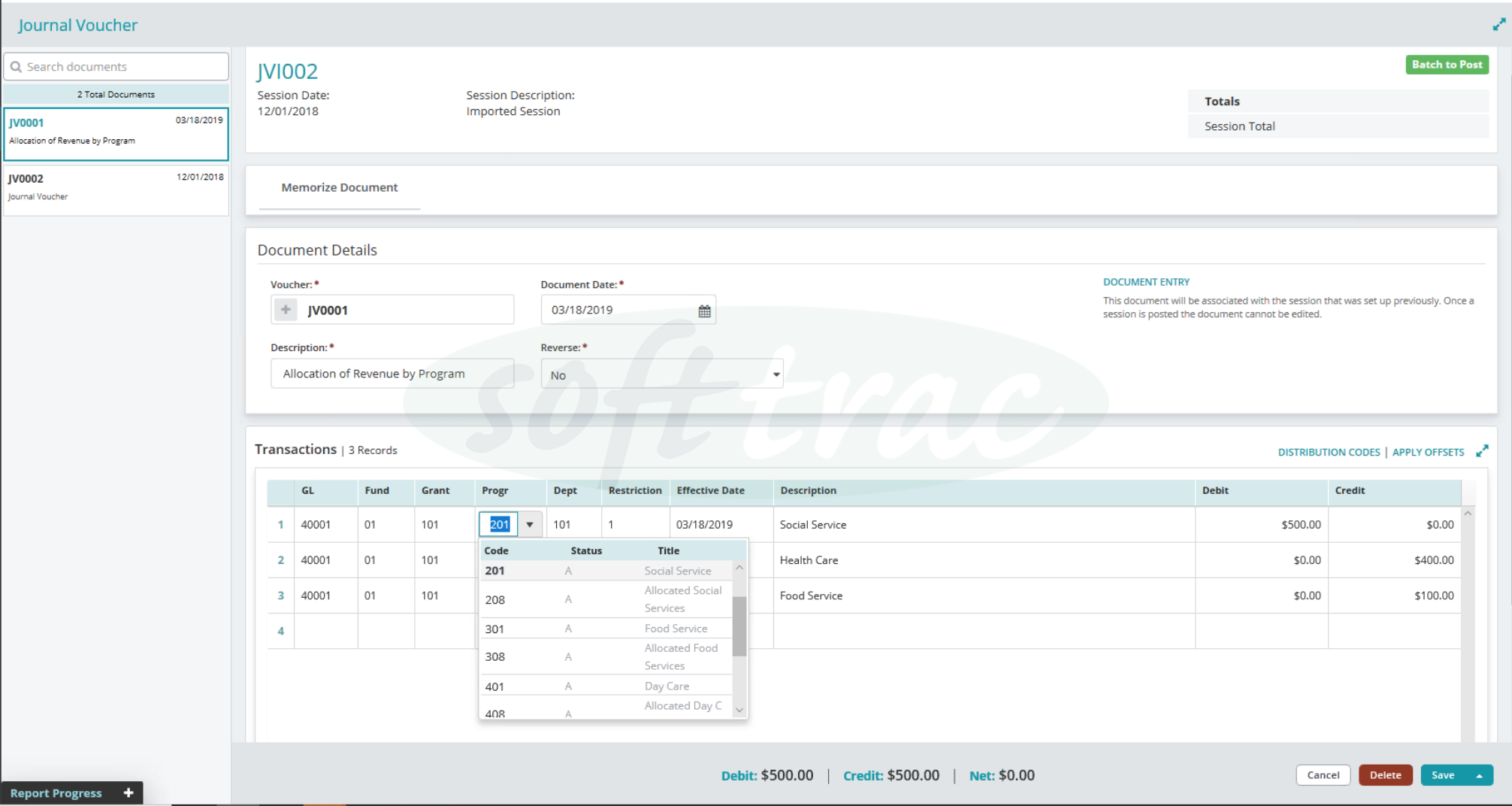Choose program 401 Day Care

point(606,686)
